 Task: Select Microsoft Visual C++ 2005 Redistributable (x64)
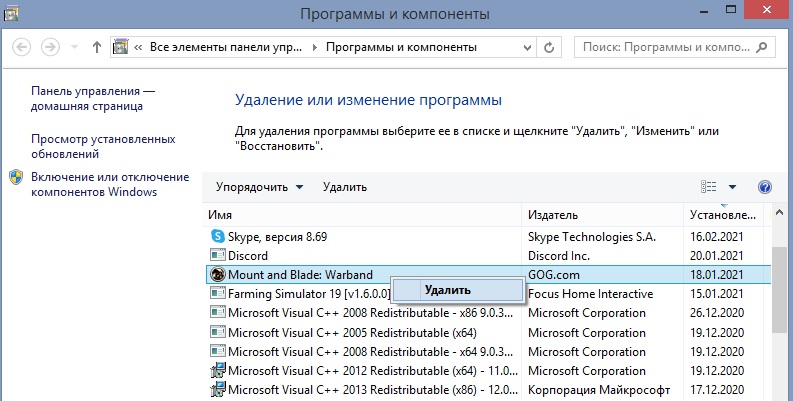[x=352, y=333]
